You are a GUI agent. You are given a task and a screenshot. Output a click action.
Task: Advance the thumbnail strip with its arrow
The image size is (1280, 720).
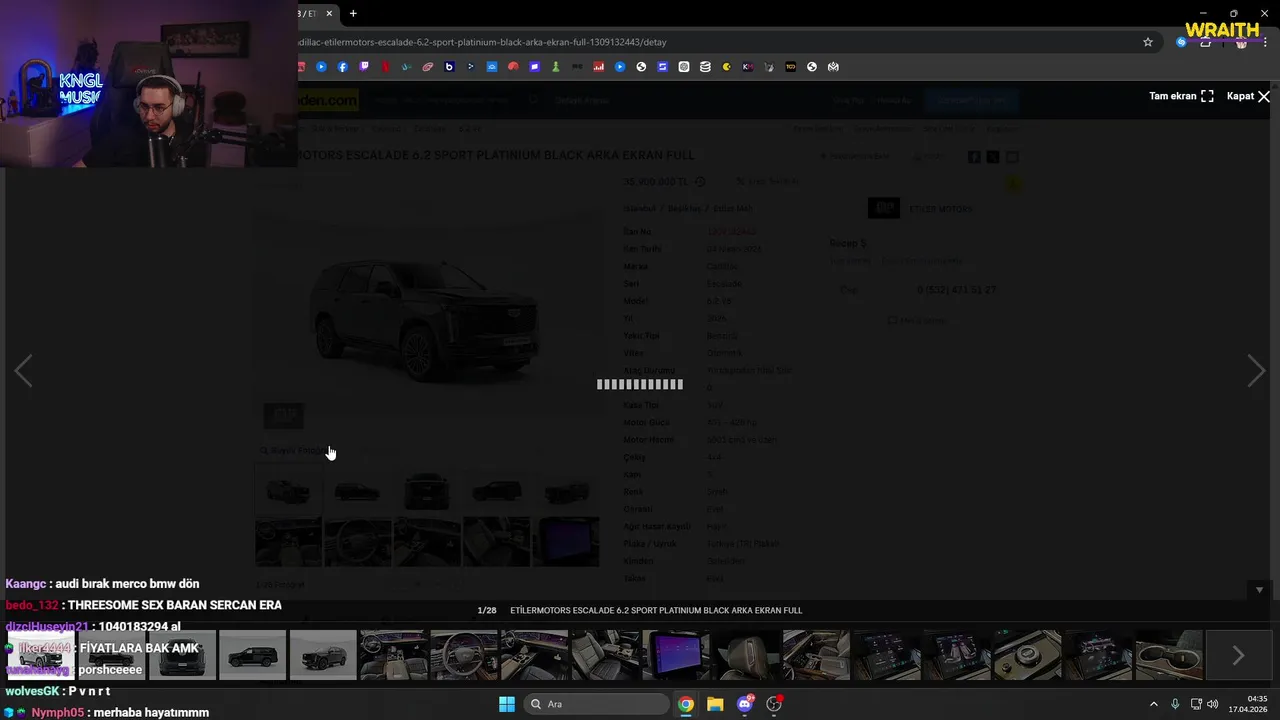[1238, 655]
